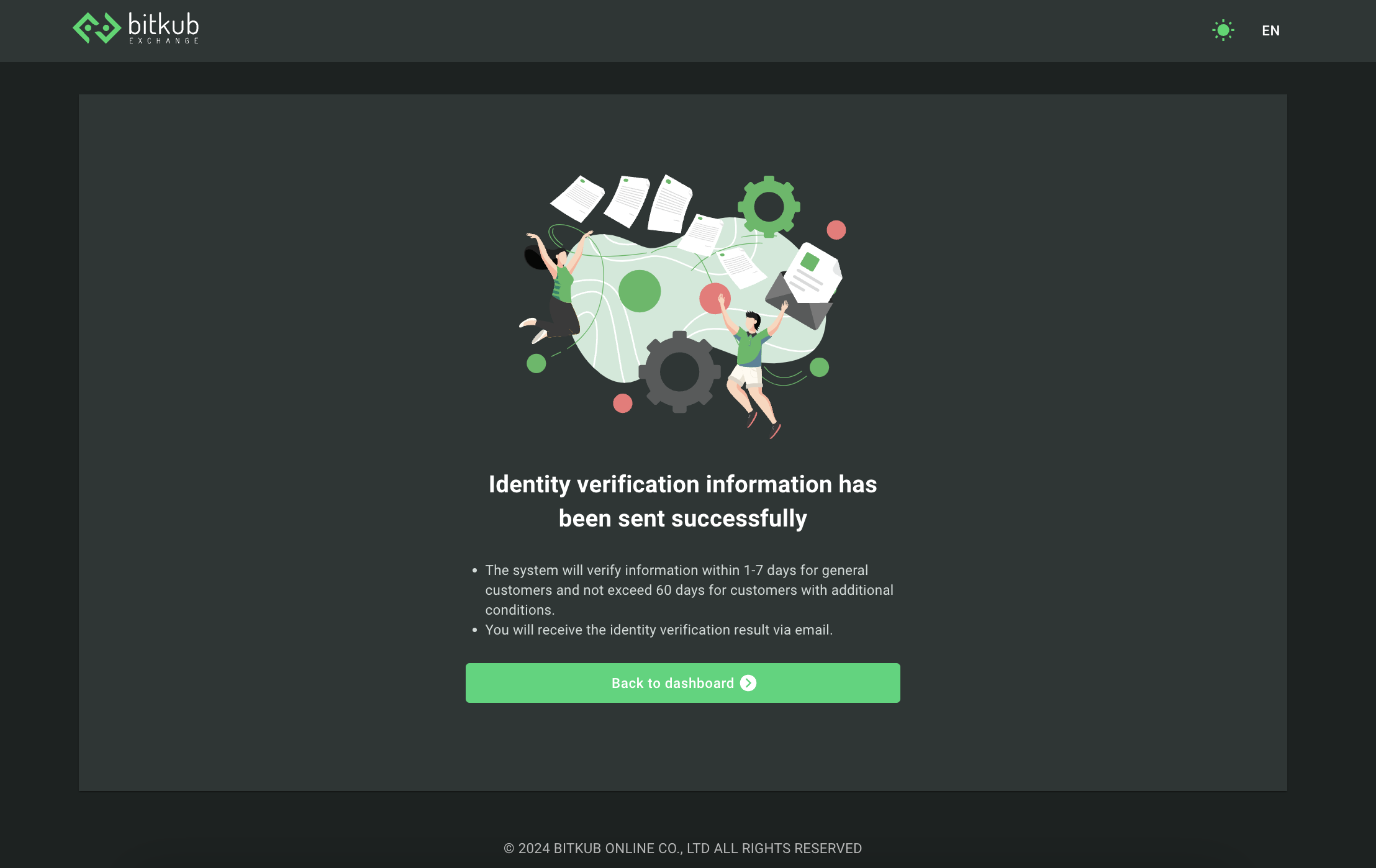The height and width of the screenshot is (868, 1376).
Task: Click the email result bullet text
Action: point(659,630)
